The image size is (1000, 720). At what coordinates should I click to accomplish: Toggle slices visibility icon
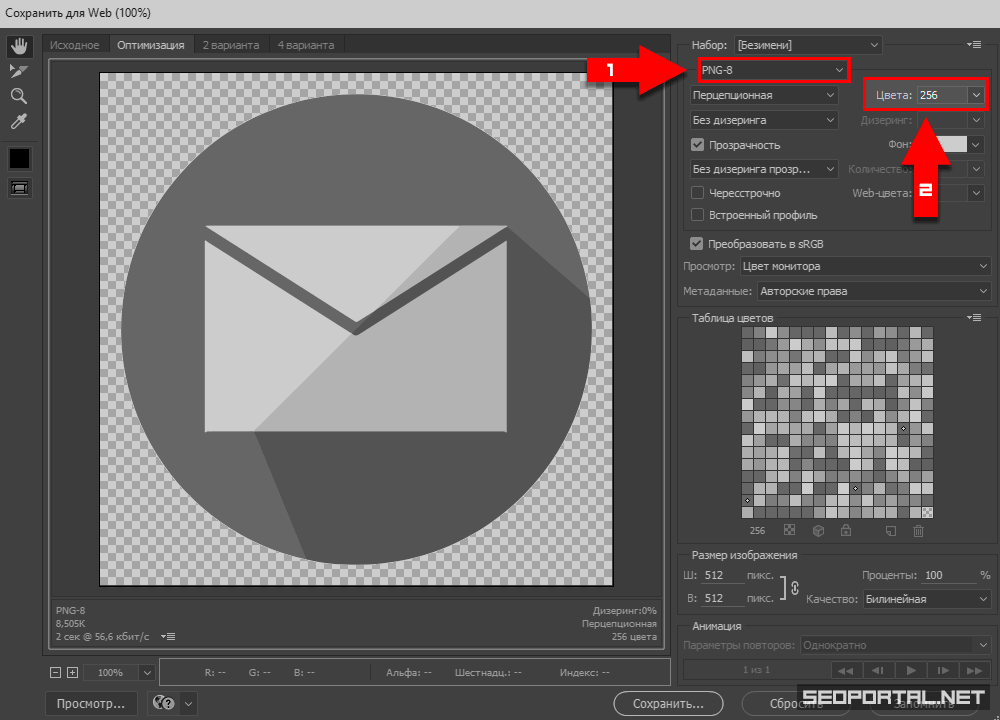click(x=19, y=187)
